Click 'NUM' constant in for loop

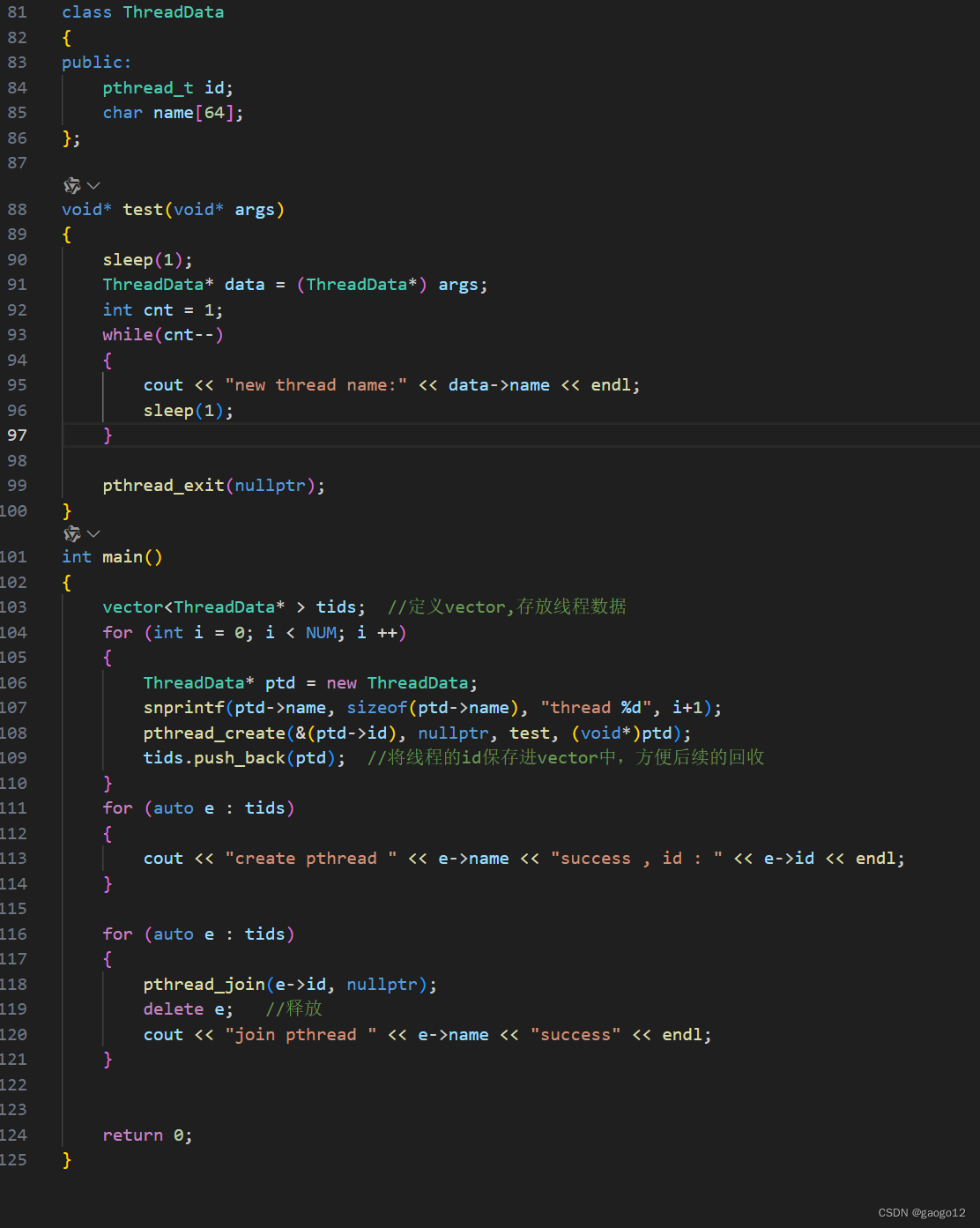coord(321,633)
